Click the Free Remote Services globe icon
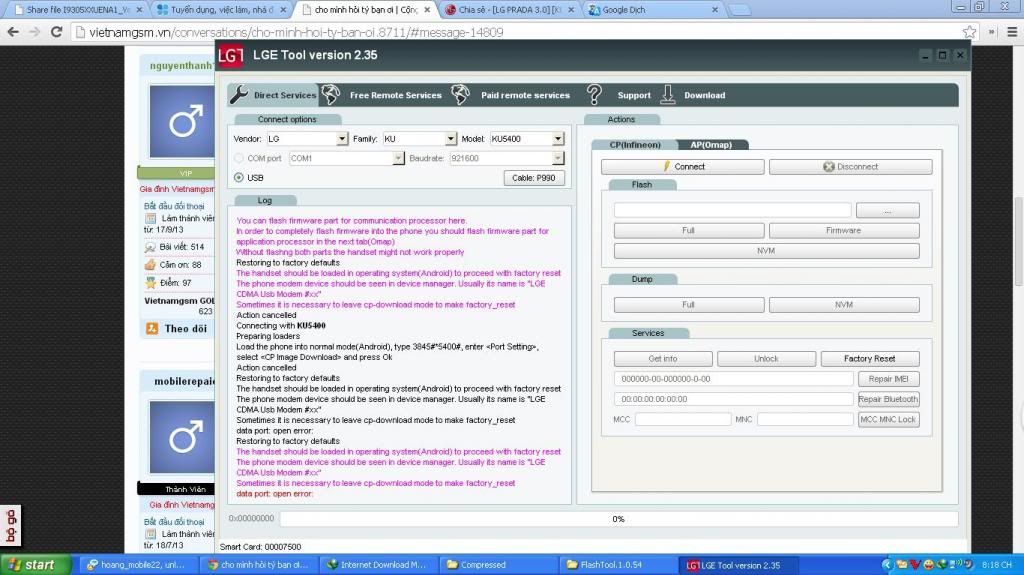 click(330, 95)
